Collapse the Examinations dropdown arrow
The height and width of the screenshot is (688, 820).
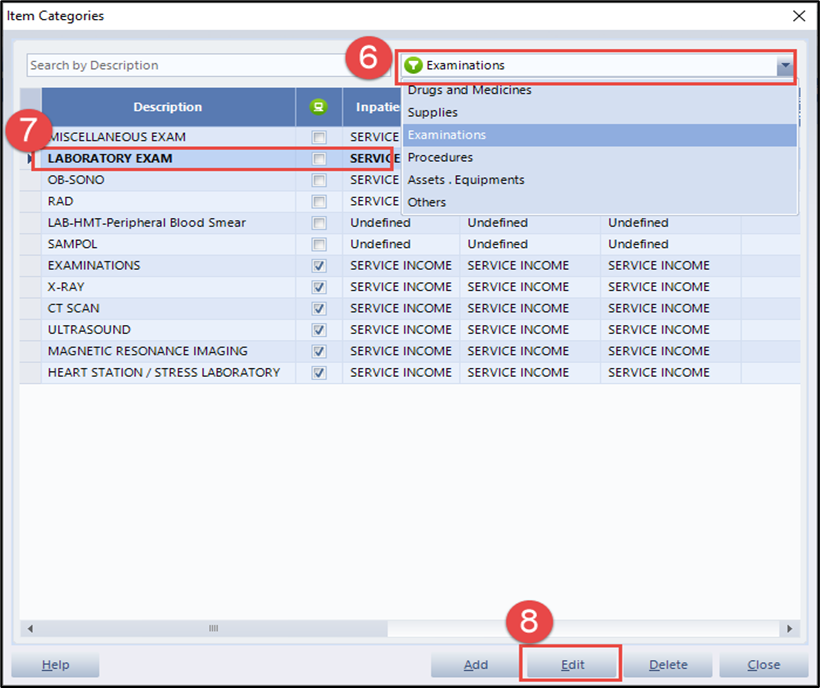coord(786,66)
